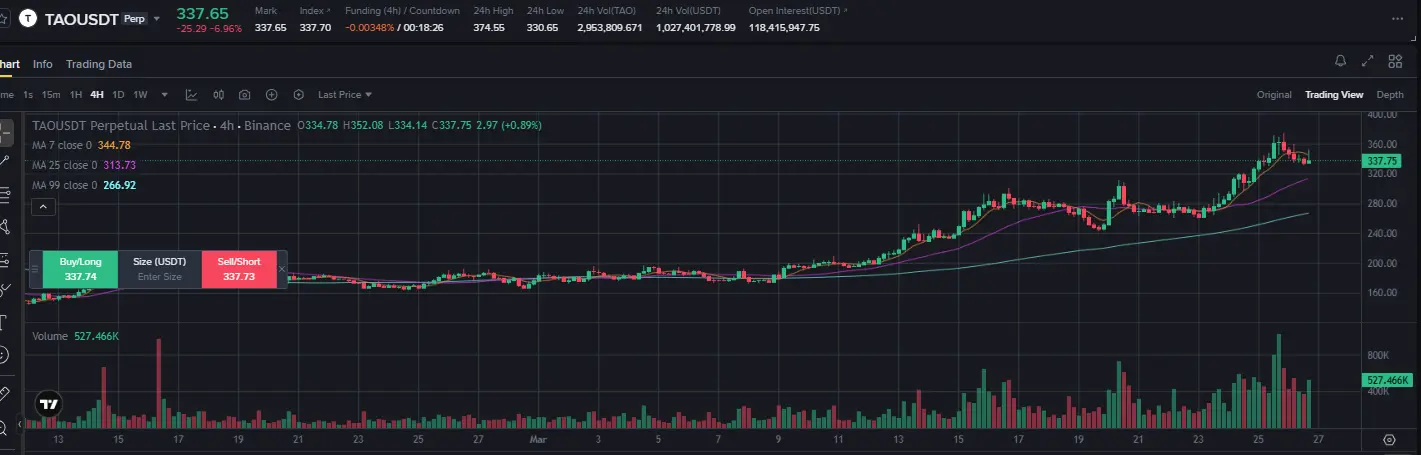Switch to the Trading Data tab

[x=99, y=64]
